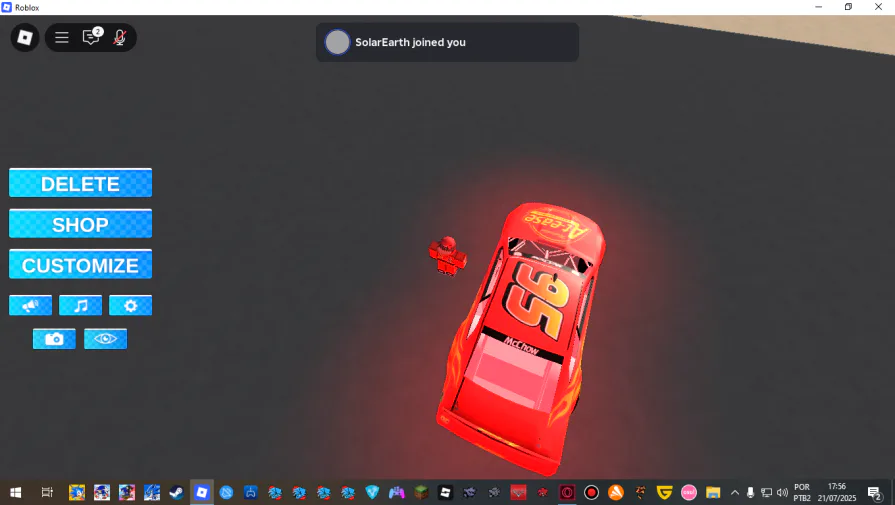Image resolution: width=895 pixels, height=505 pixels.
Task: Open File Explorer from the taskbar
Action: point(713,492)
